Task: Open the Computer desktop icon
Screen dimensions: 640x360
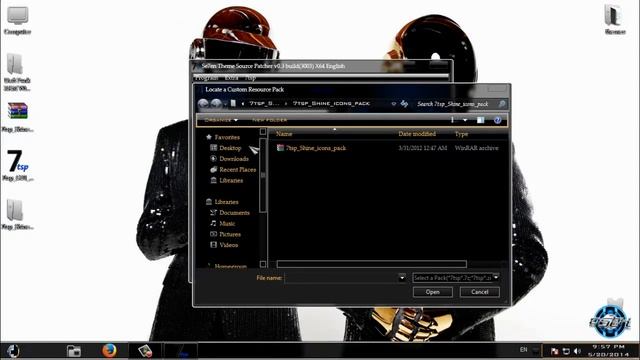Action: (18, 20)
